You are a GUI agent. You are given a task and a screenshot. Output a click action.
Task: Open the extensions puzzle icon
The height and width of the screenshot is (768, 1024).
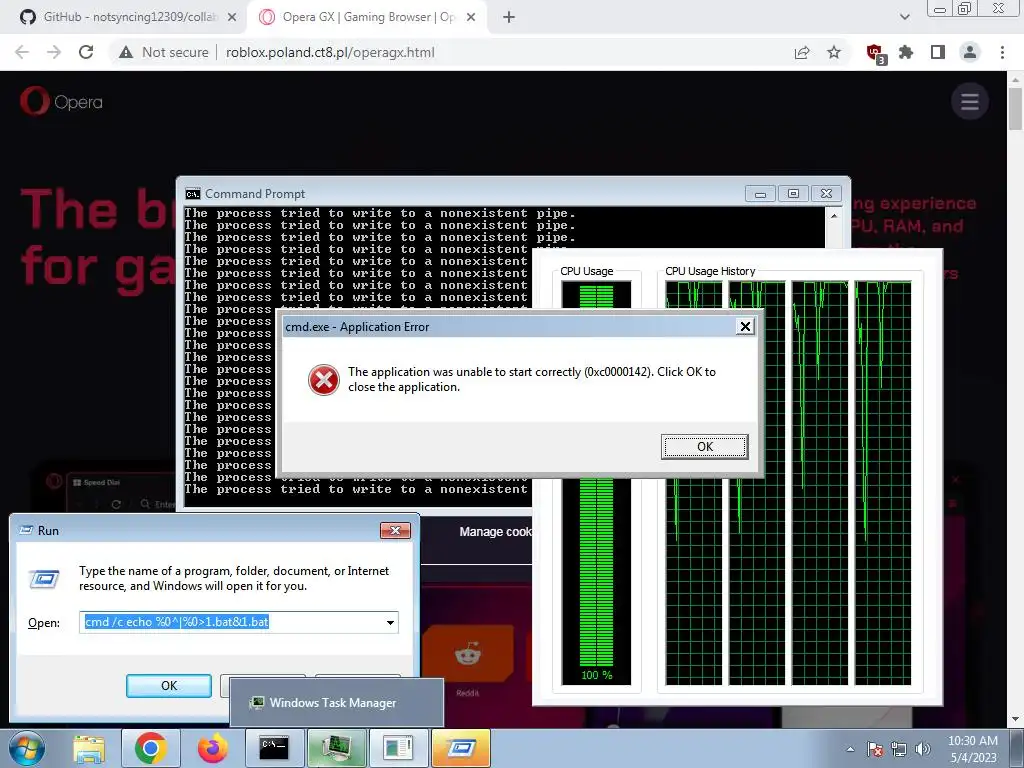[x=906, y=52]
